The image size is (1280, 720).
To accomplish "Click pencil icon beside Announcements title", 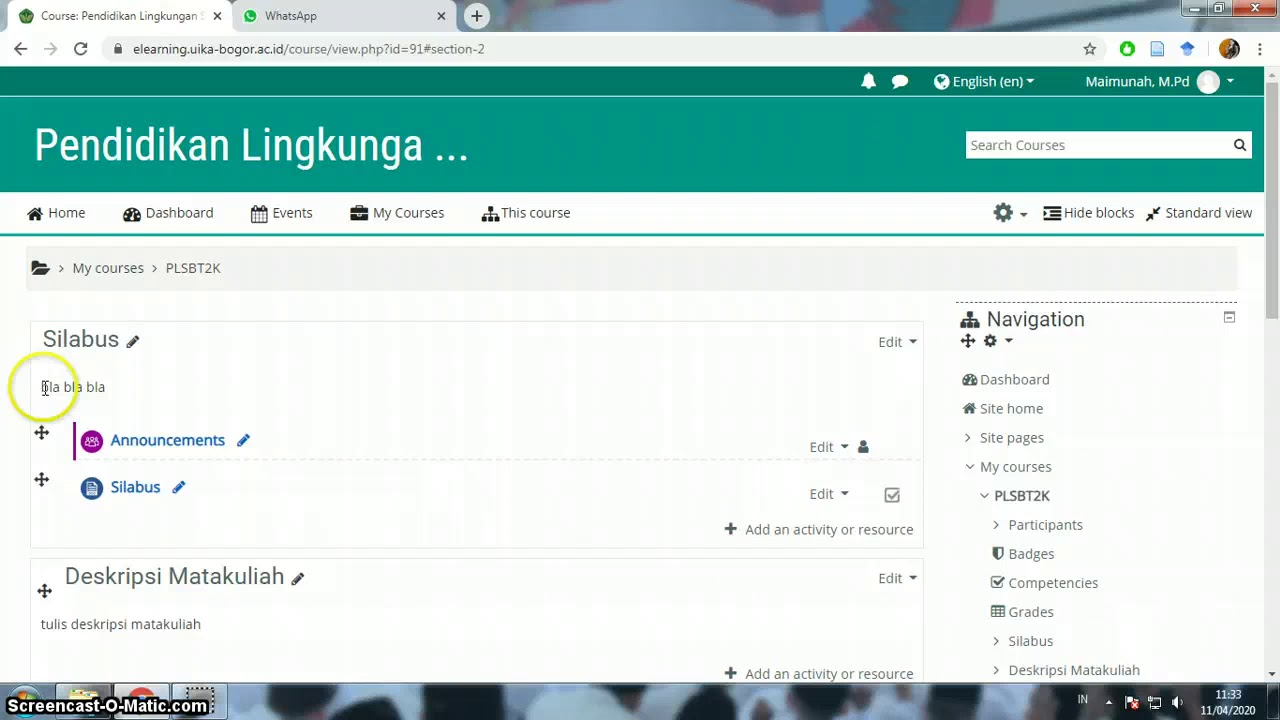I will (x=243, y=441).
